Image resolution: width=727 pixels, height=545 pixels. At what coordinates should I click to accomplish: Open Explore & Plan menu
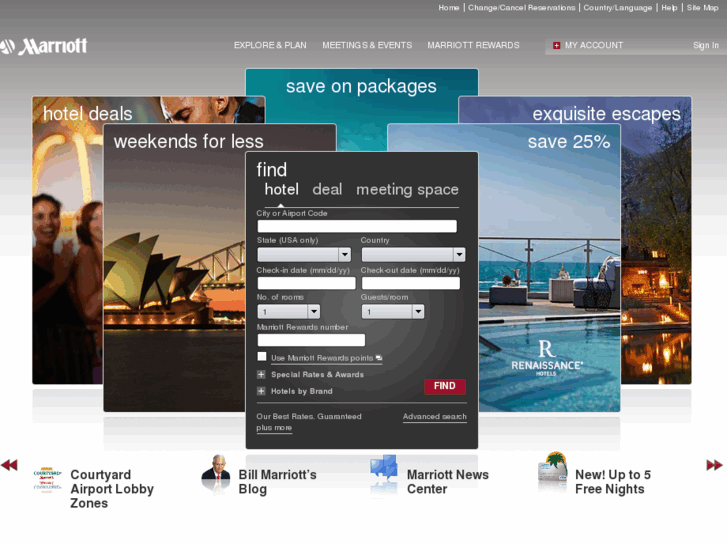[x=270, y=45]
